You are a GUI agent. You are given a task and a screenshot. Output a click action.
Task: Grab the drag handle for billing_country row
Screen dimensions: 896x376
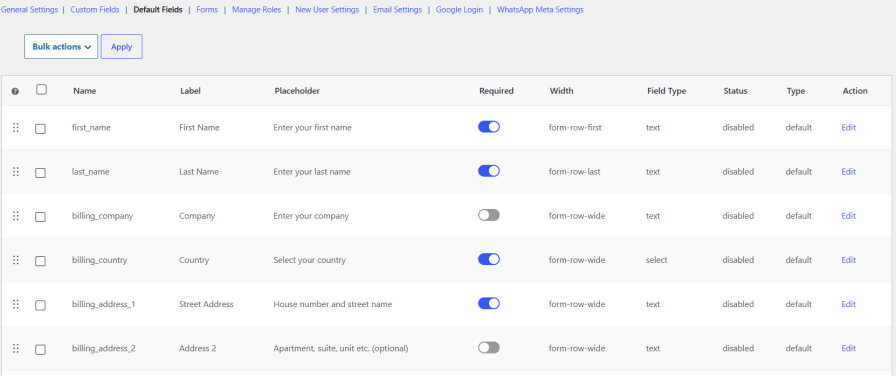(16, 260)
